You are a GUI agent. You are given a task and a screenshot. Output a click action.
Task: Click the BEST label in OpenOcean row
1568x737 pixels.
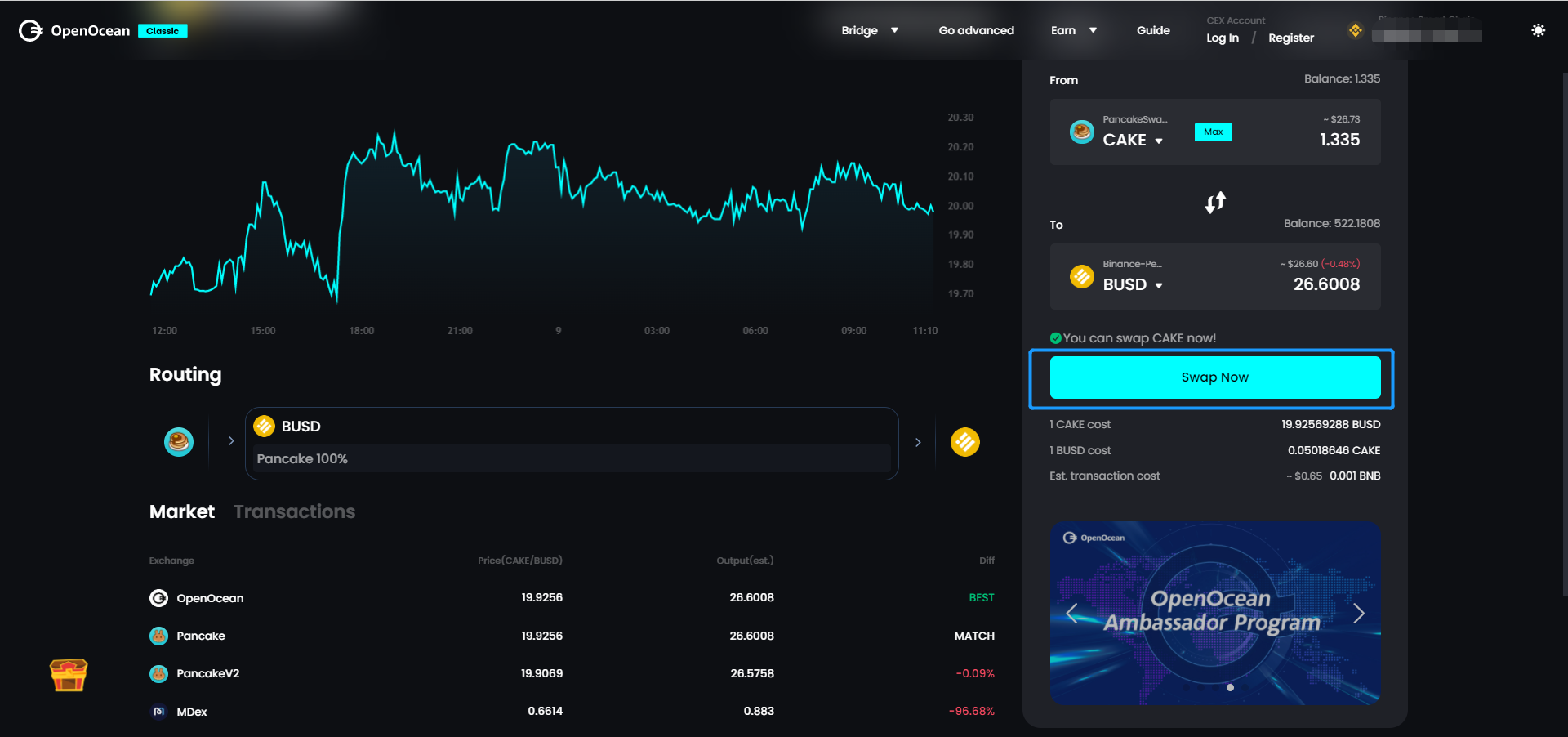[x=982, y=598]
